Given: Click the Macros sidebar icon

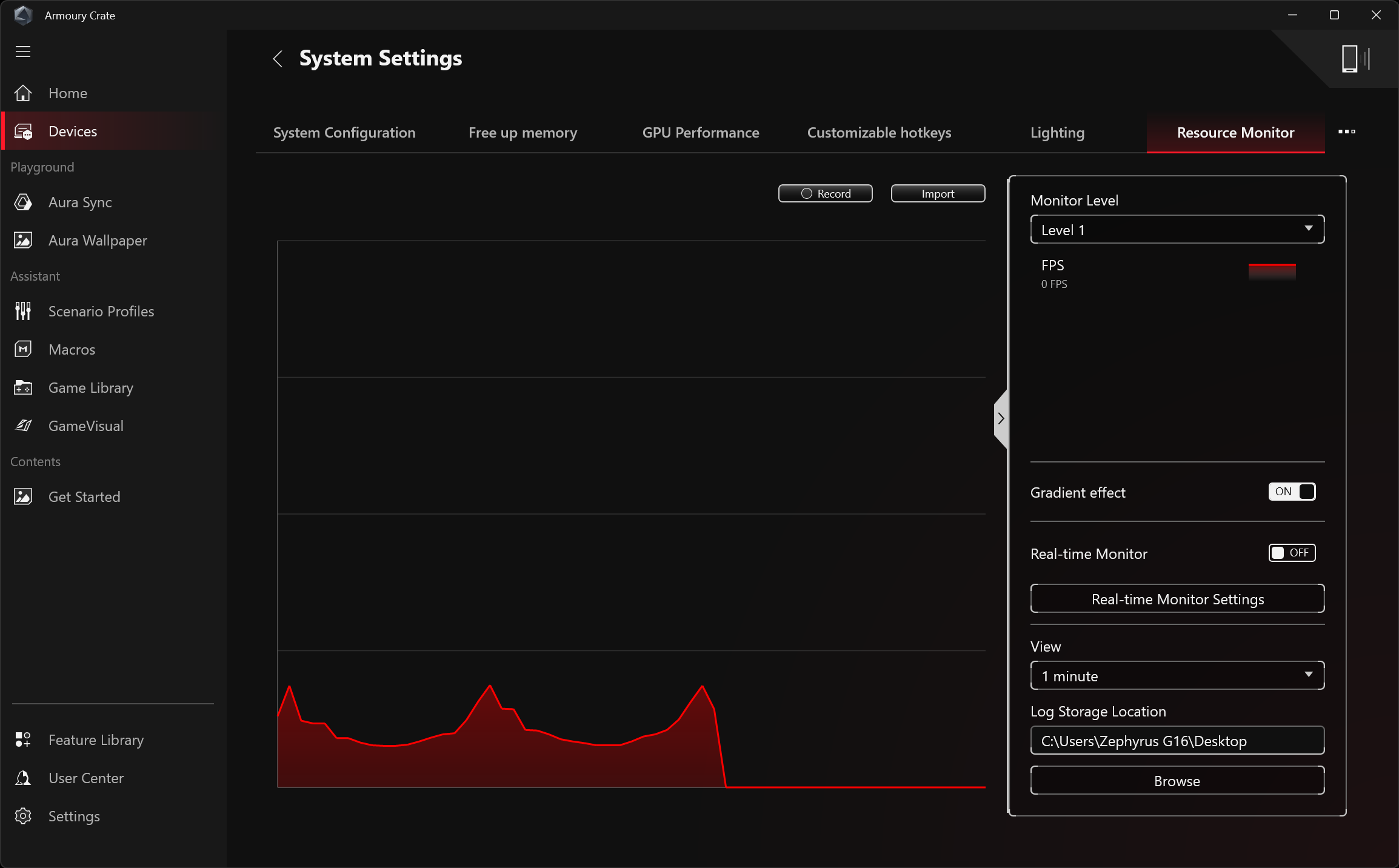Looking at the screenshot, I should 23,349.
